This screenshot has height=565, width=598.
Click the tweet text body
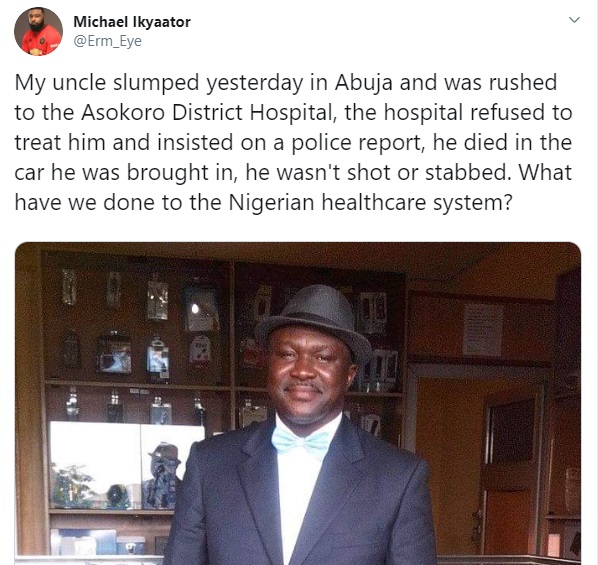pyautogui.click(x=294, y=142)
